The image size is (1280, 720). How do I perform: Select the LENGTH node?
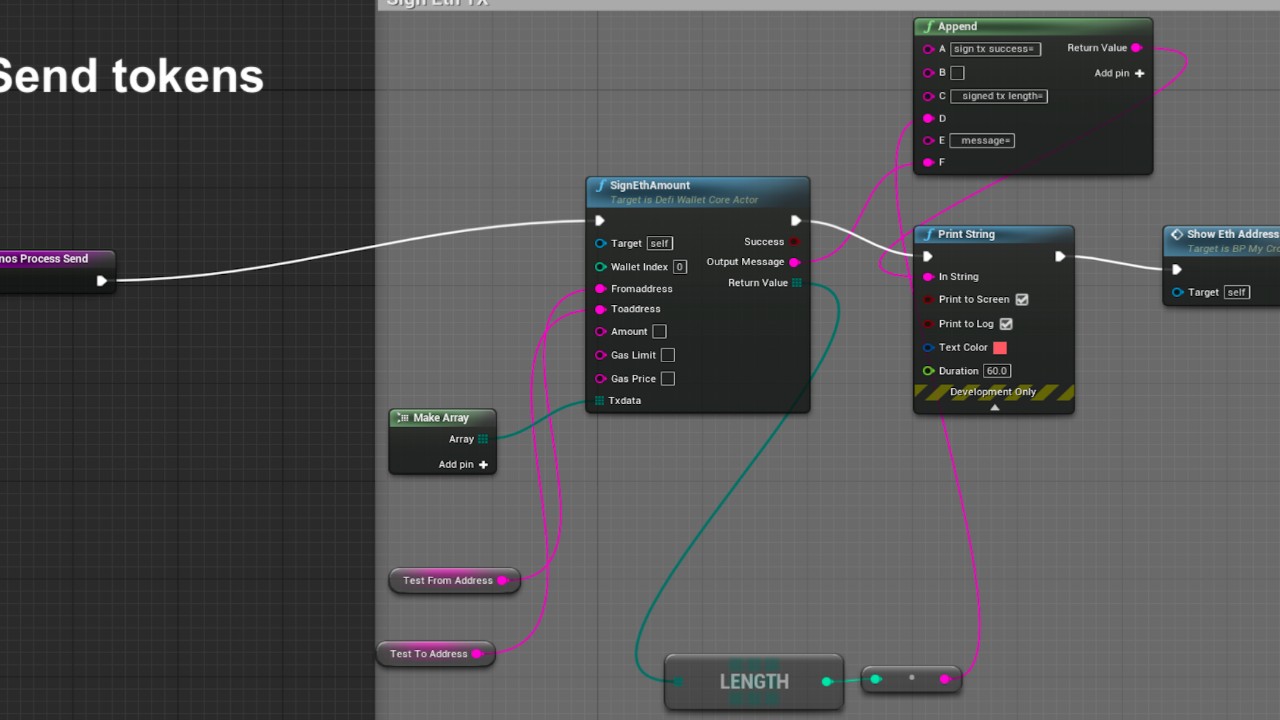click(x=754, y=681)
